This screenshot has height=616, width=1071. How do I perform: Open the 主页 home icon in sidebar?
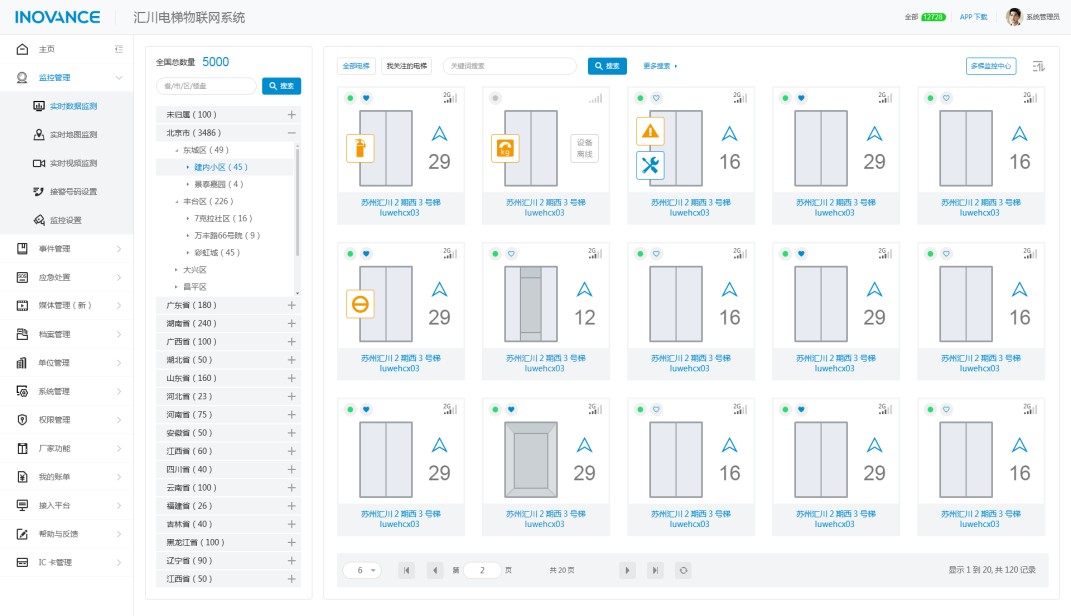coord(23,49)
